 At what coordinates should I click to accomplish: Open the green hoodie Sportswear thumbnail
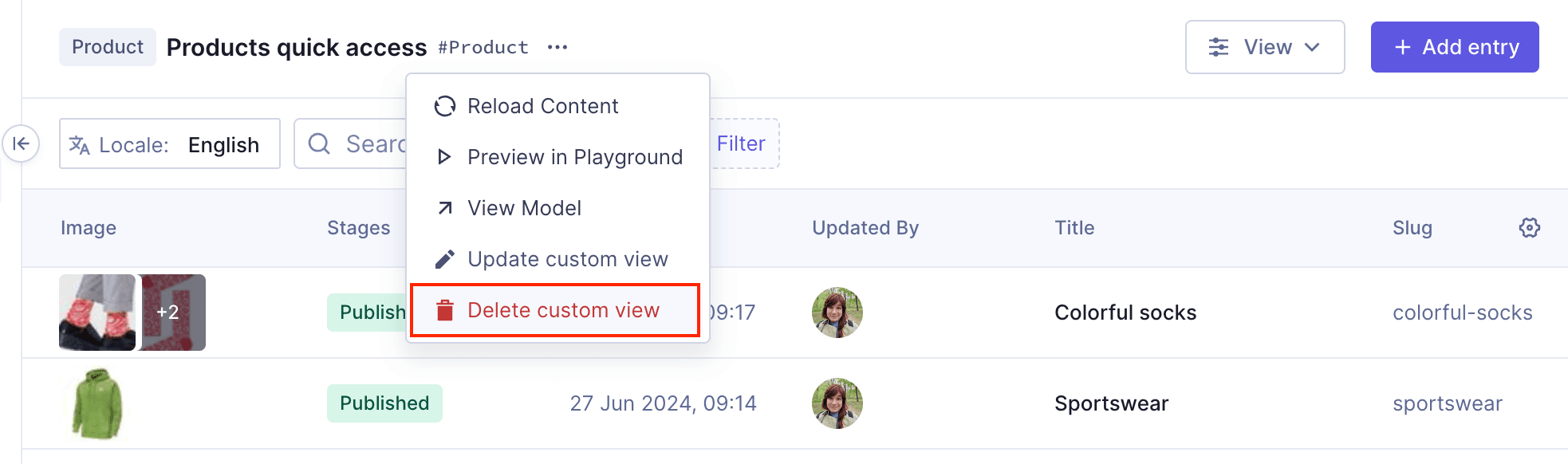[97, 403]
